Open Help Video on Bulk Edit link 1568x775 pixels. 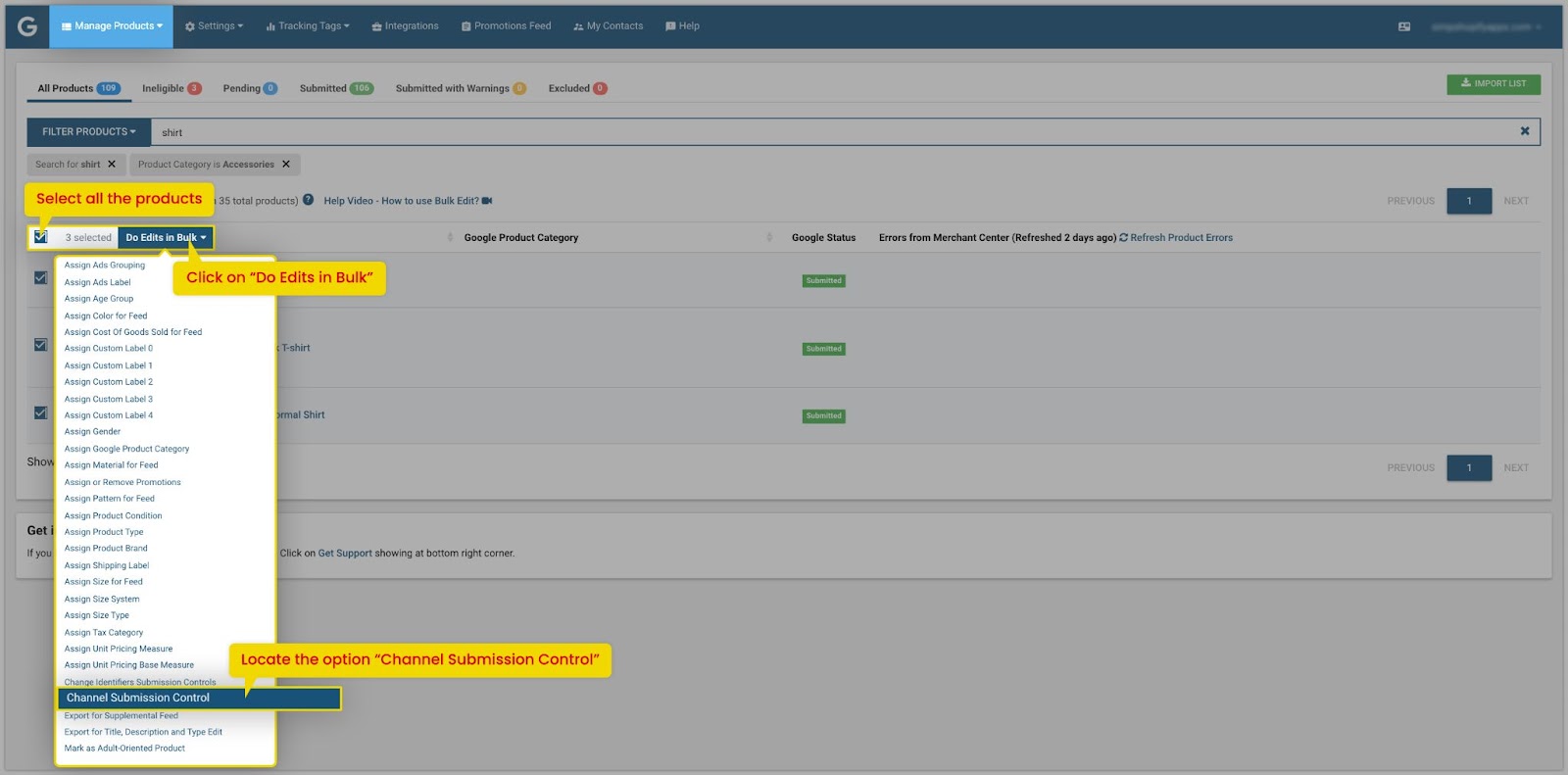408,201
